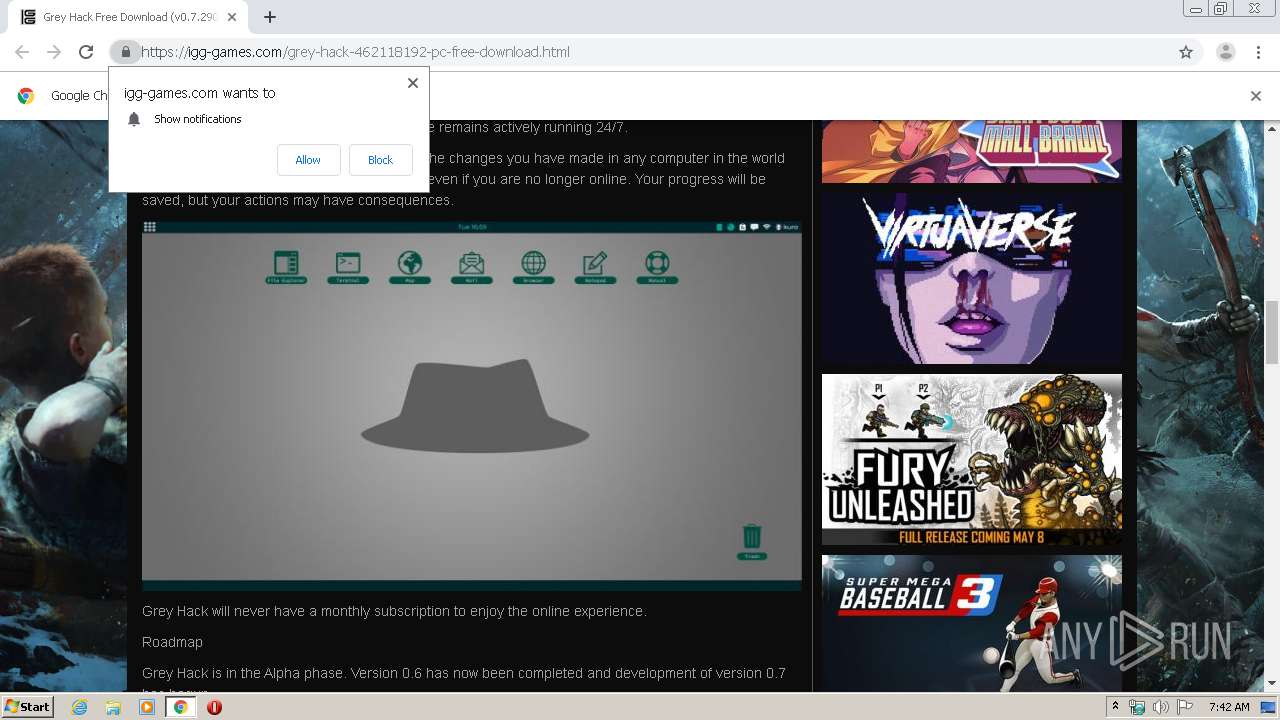The height and width of the screenshot is (720, 1280).
Task: Bookmark this page with star
Action: (x=1186, y=52)
